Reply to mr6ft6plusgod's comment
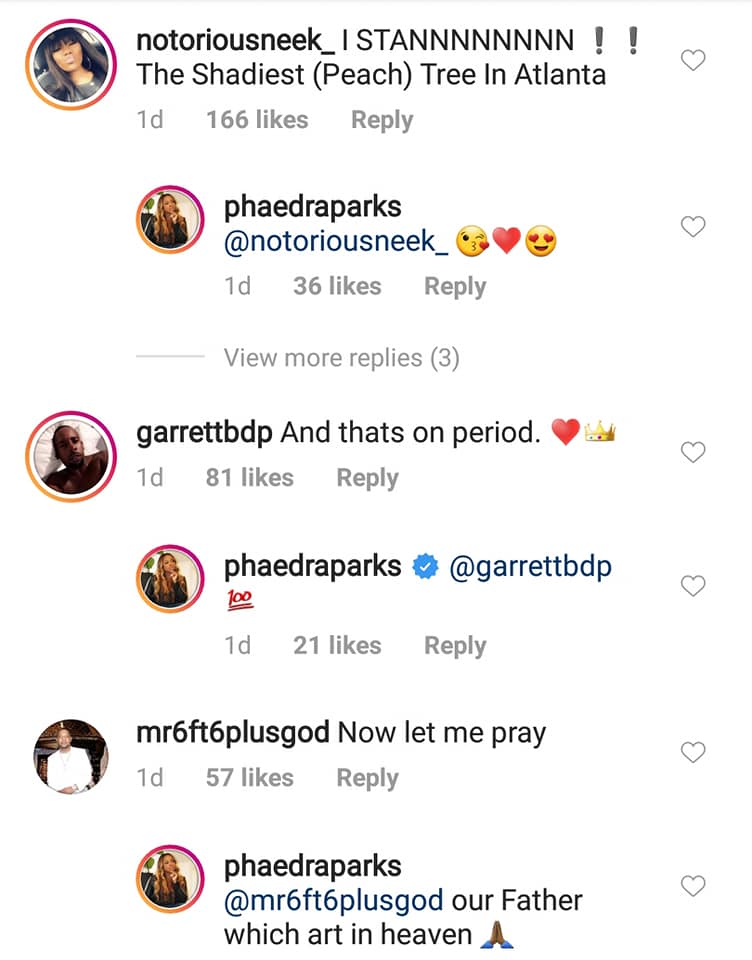The height and width of the screenshot is (960, 752). [367, 778]
